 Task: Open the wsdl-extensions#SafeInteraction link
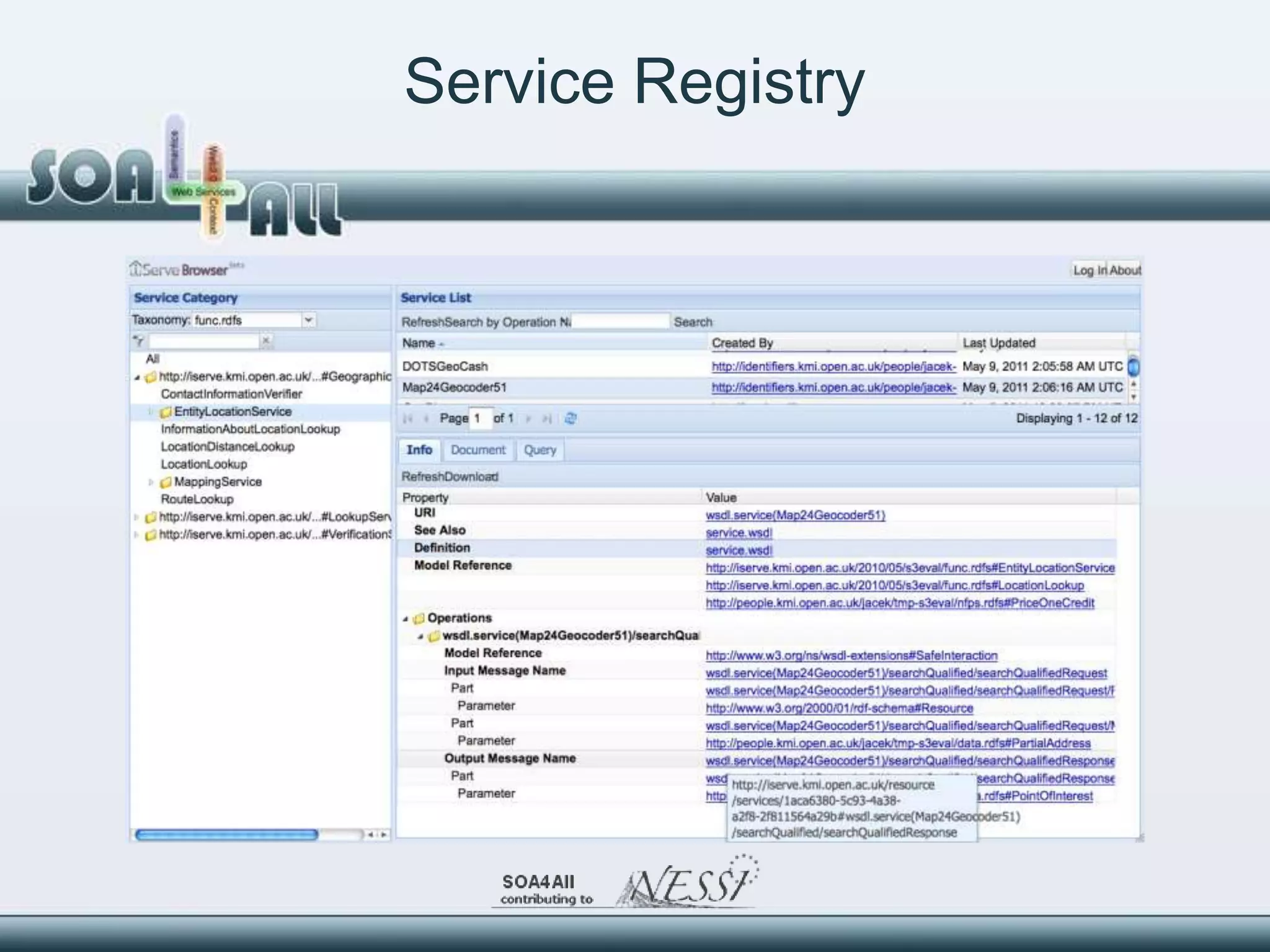tap(851, 656)
